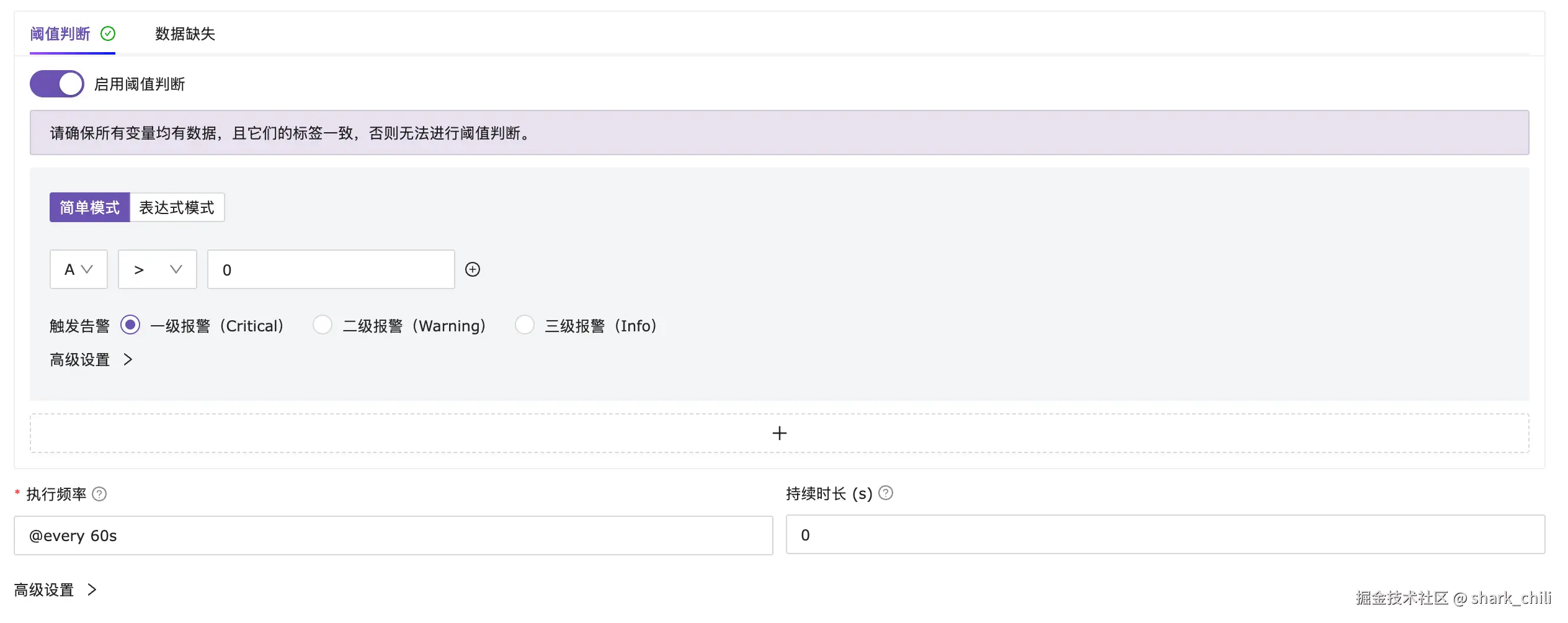Click the 持续时长 (s) input field
Image resolution: width=1568 pixels, height=623 pixels.
click(x=1165, y=535)
